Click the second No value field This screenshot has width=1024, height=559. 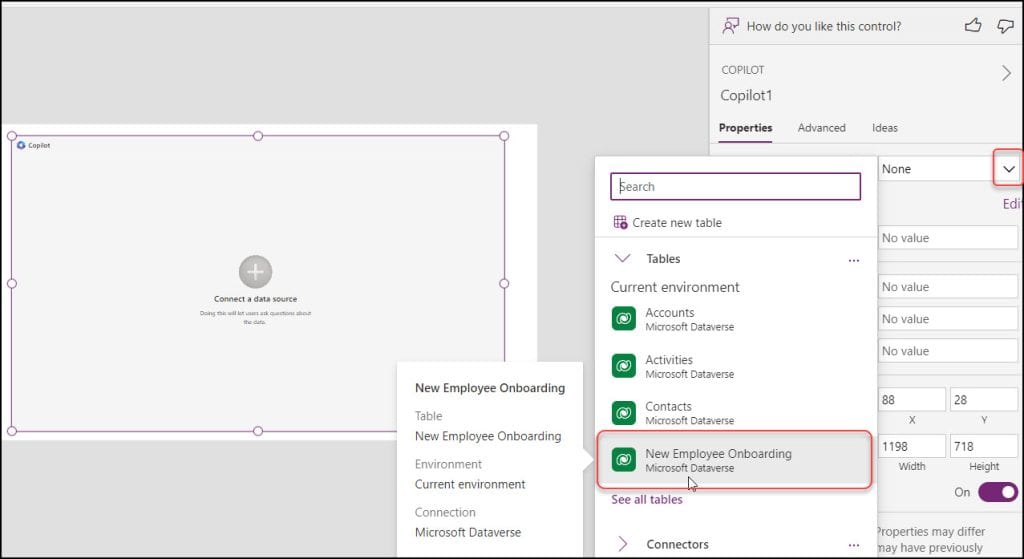tap(948, 287)
